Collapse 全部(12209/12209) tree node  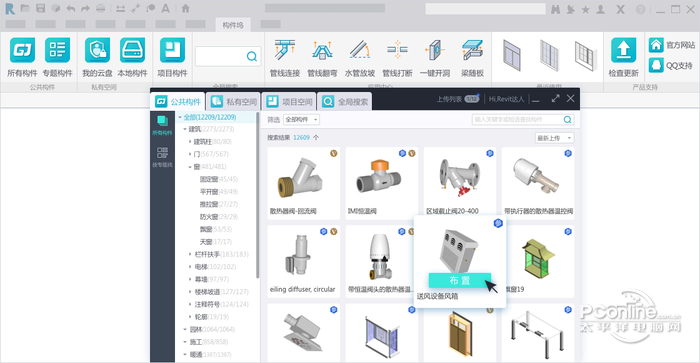pyautogui.click(x=180, y=117)
